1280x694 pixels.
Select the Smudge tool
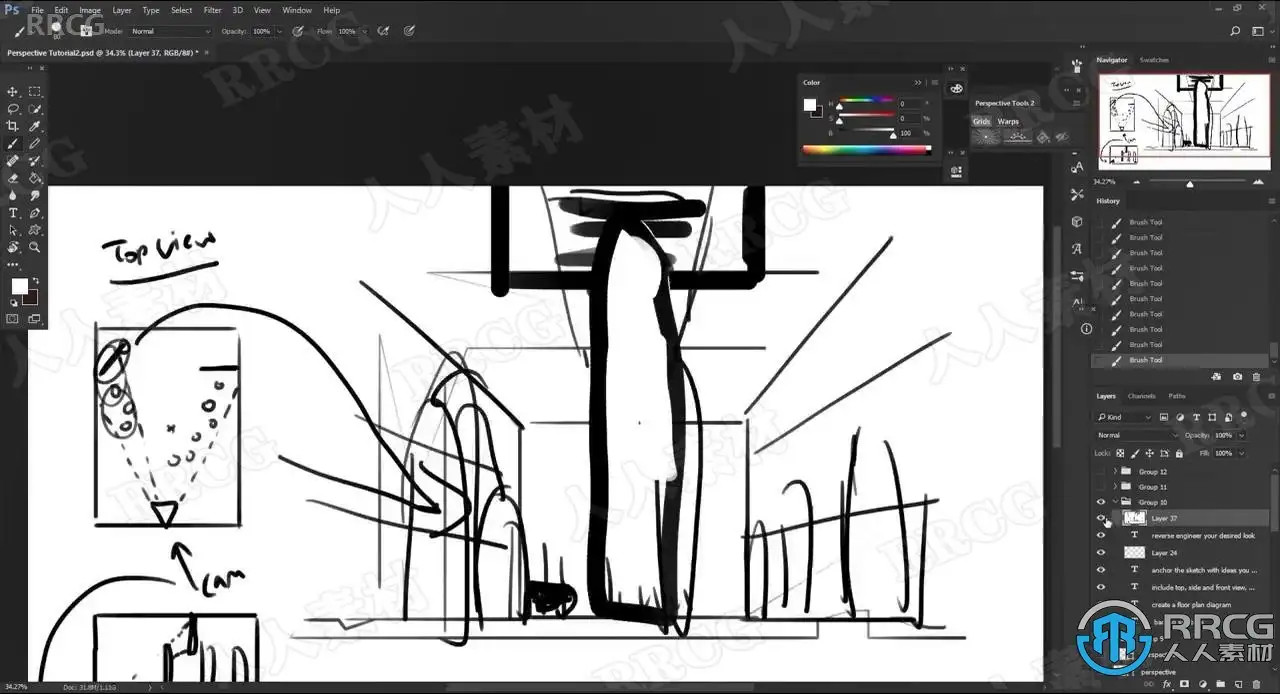[x=35, y=195]
